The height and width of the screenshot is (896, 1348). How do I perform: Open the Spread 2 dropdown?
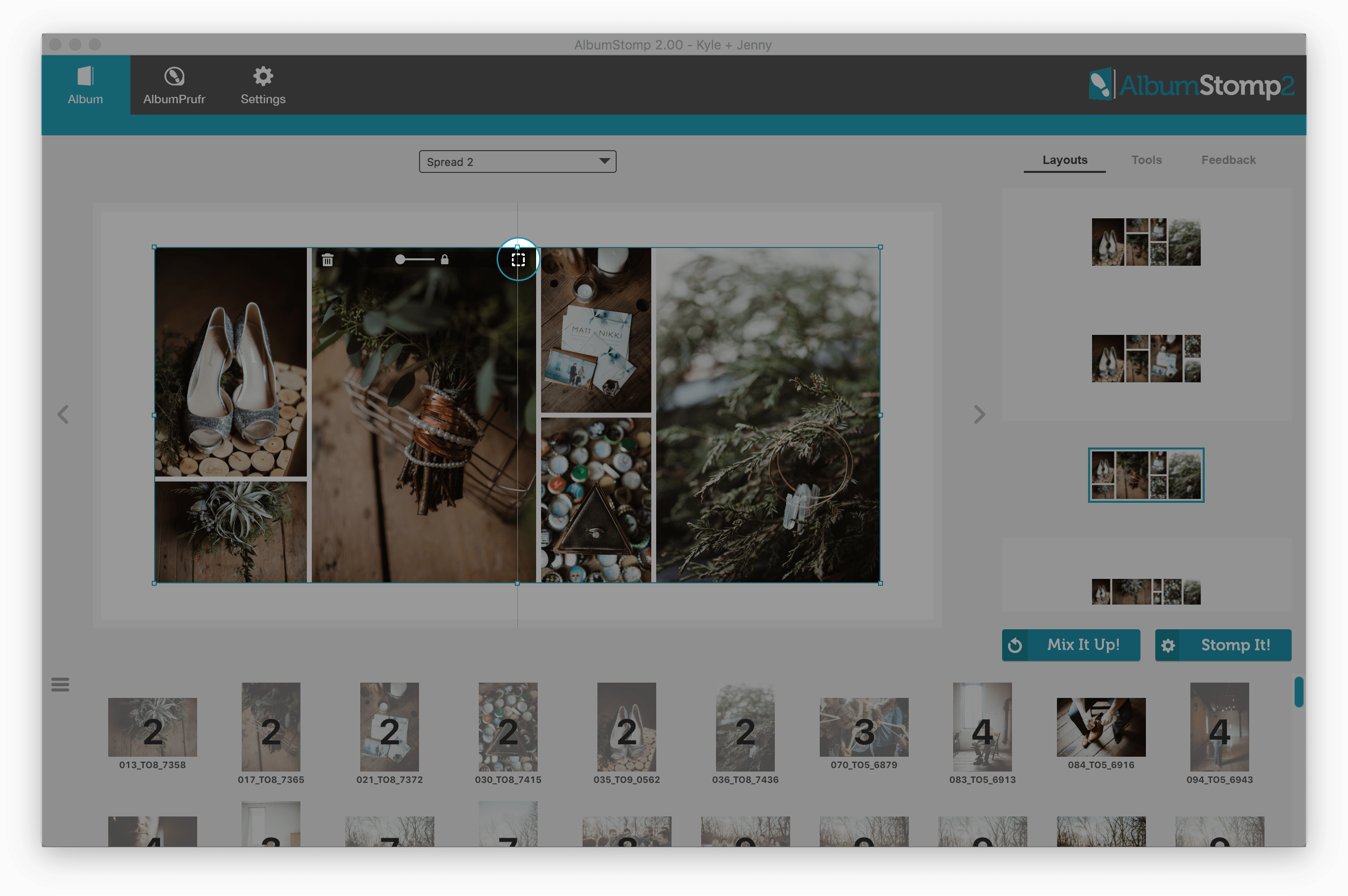coord(517,162)
